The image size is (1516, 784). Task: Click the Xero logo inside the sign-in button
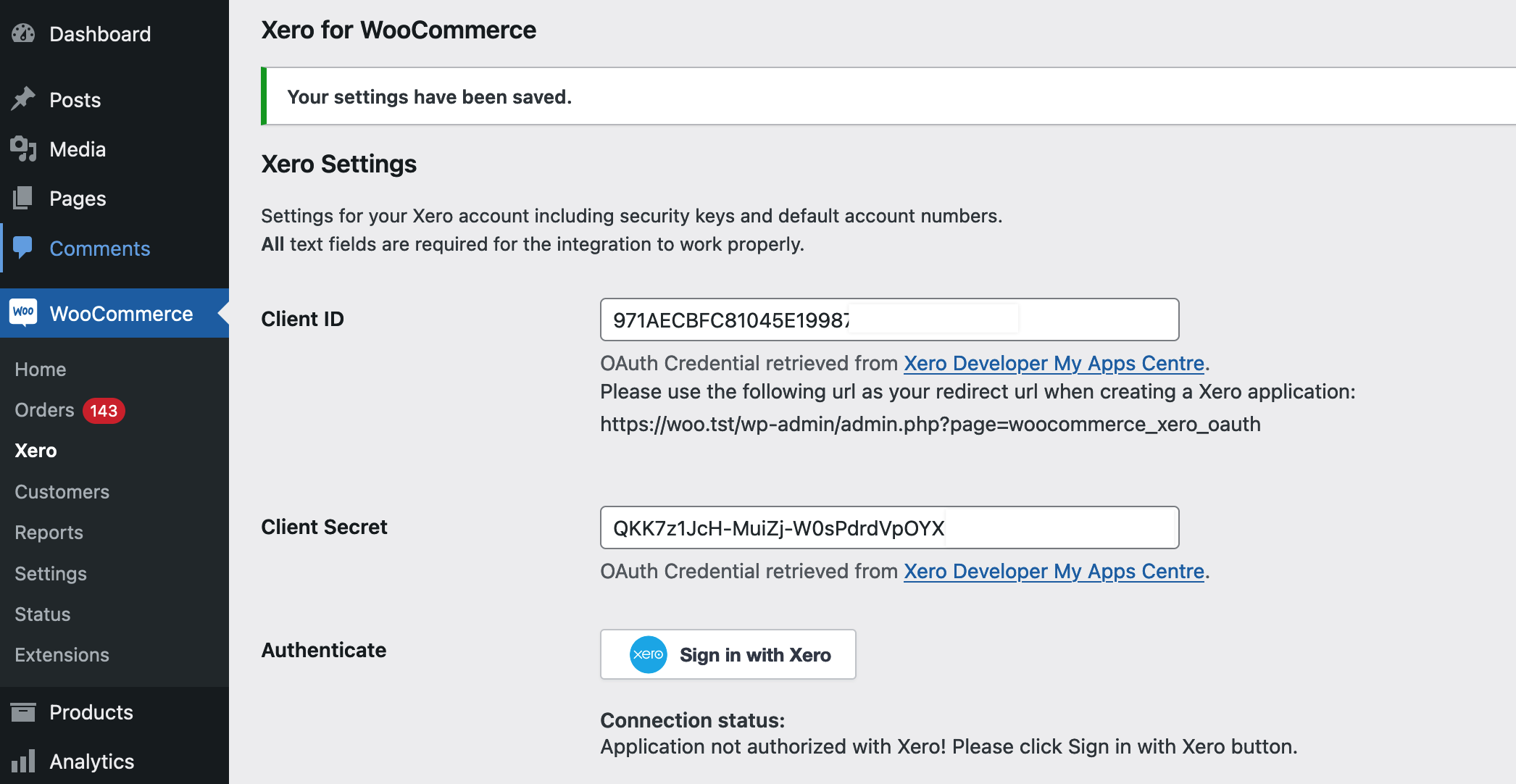(647, 654)
